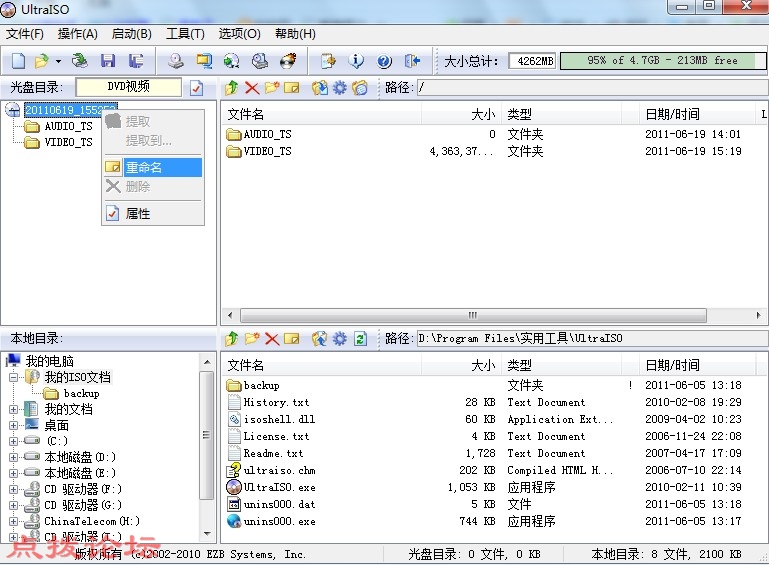Click the New image toolbar icon
The width and height of the screenshot is (769, 565).
18,61
